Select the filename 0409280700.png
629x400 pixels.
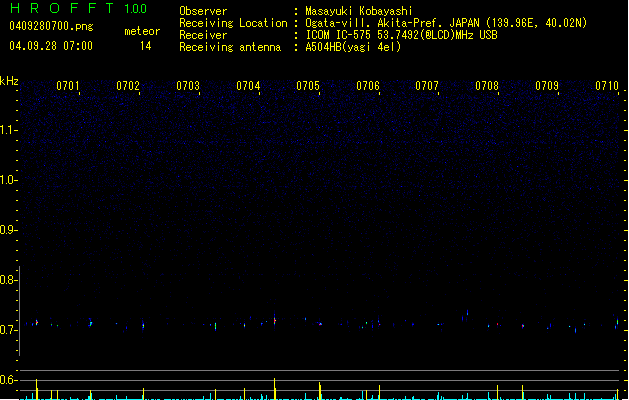coord(51,26)
